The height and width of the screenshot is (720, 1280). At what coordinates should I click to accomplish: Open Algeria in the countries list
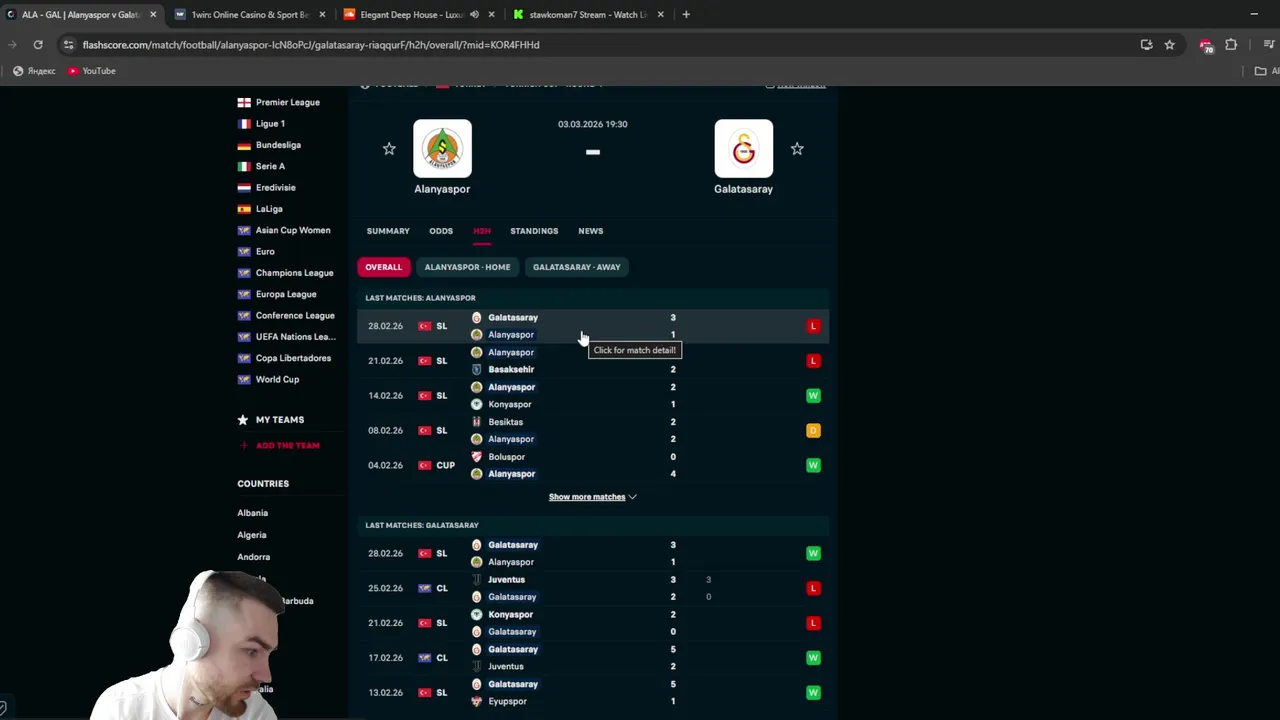pos(252,535)
